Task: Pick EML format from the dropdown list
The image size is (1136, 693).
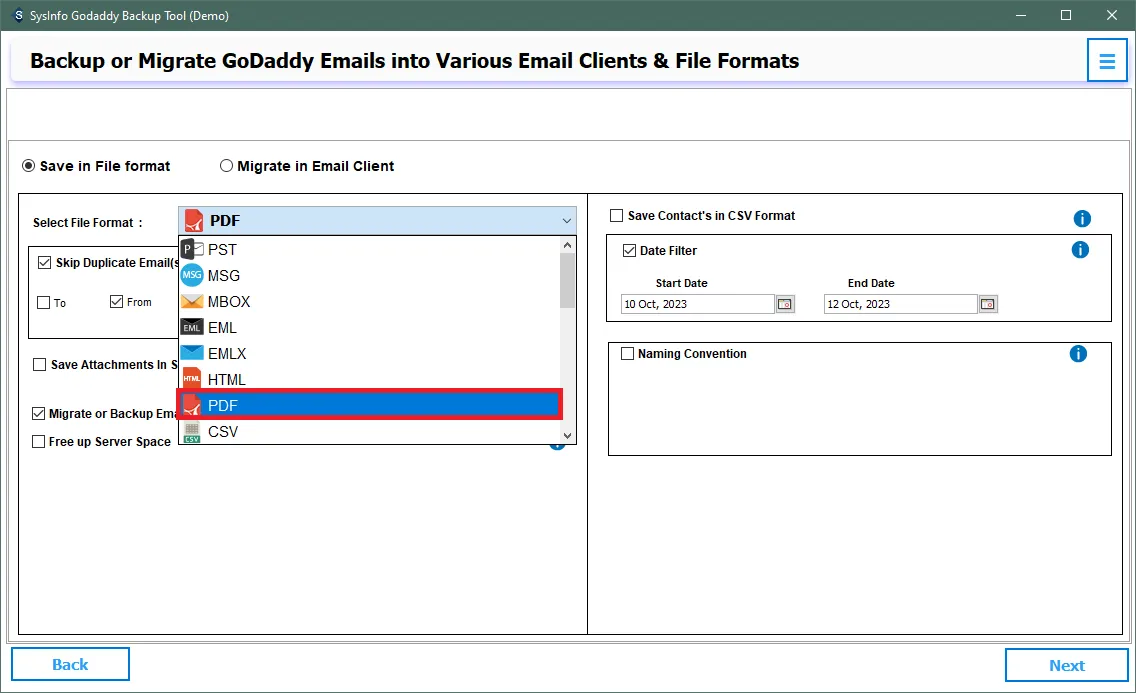Action: 222,327
